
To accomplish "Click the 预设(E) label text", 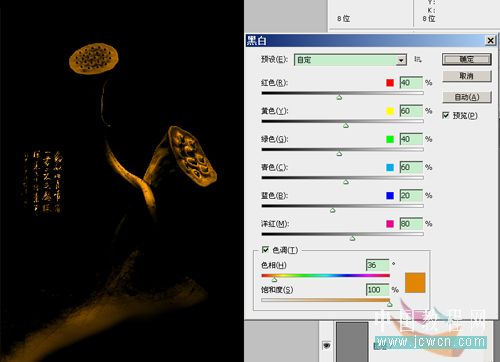I will (274, 59).
